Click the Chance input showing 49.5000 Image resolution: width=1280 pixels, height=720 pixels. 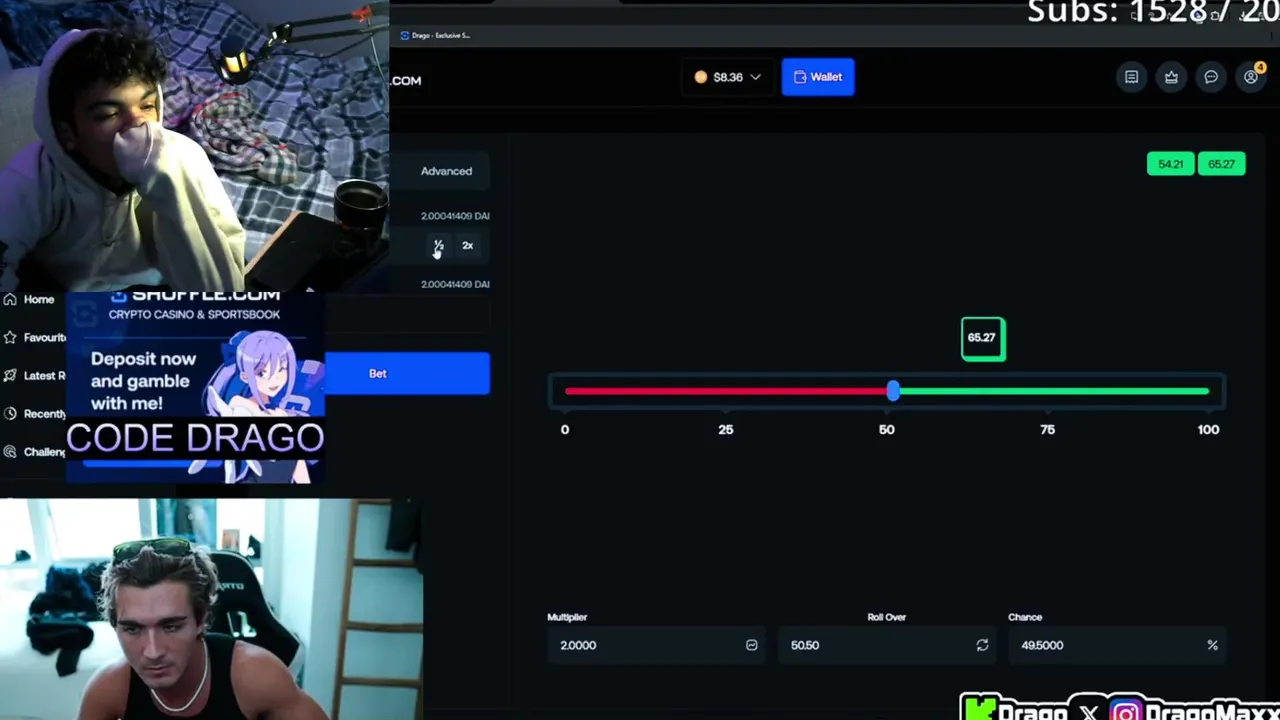click(1116, 645)
